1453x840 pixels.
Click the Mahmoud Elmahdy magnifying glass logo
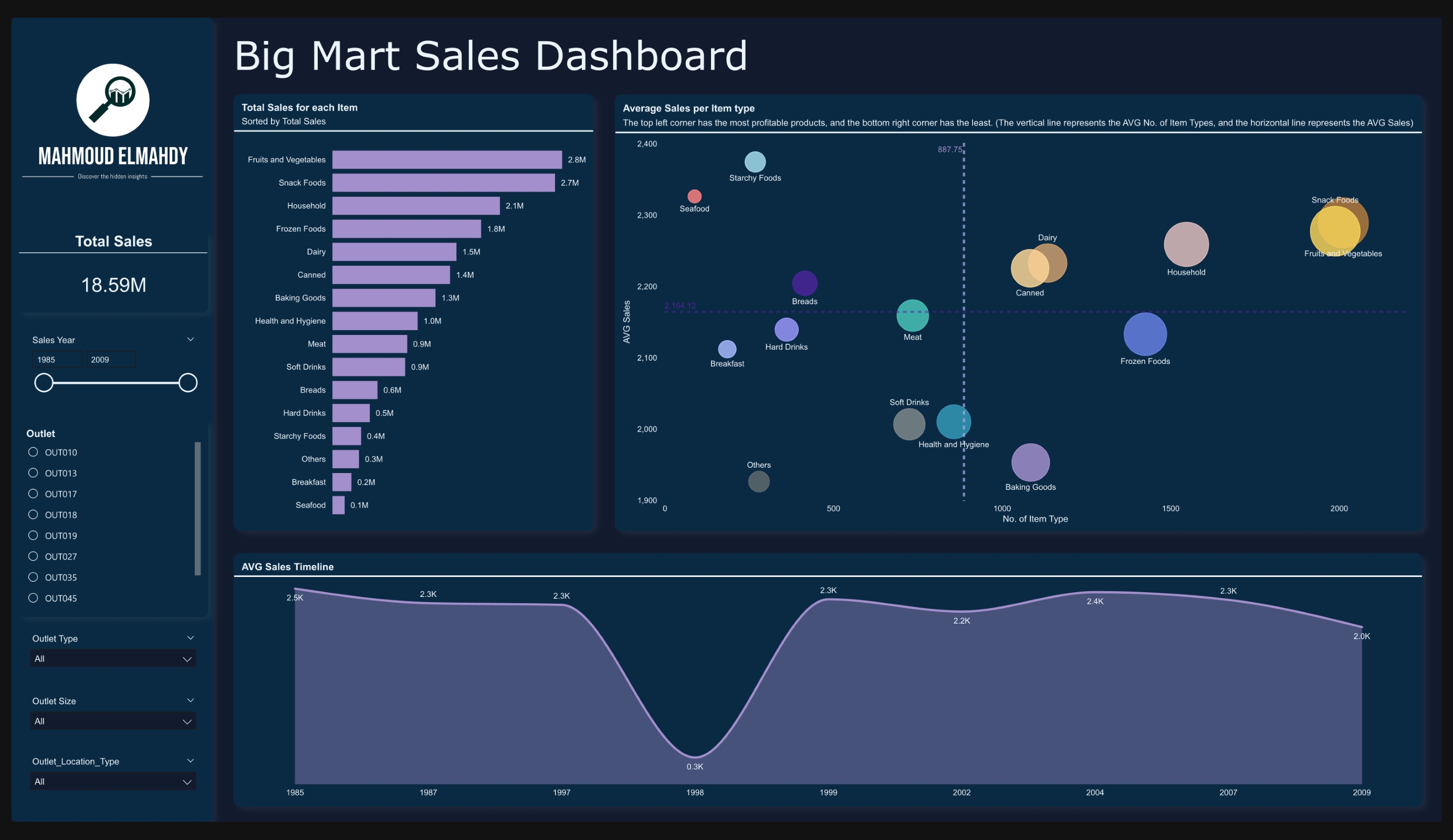pos(113,100)
